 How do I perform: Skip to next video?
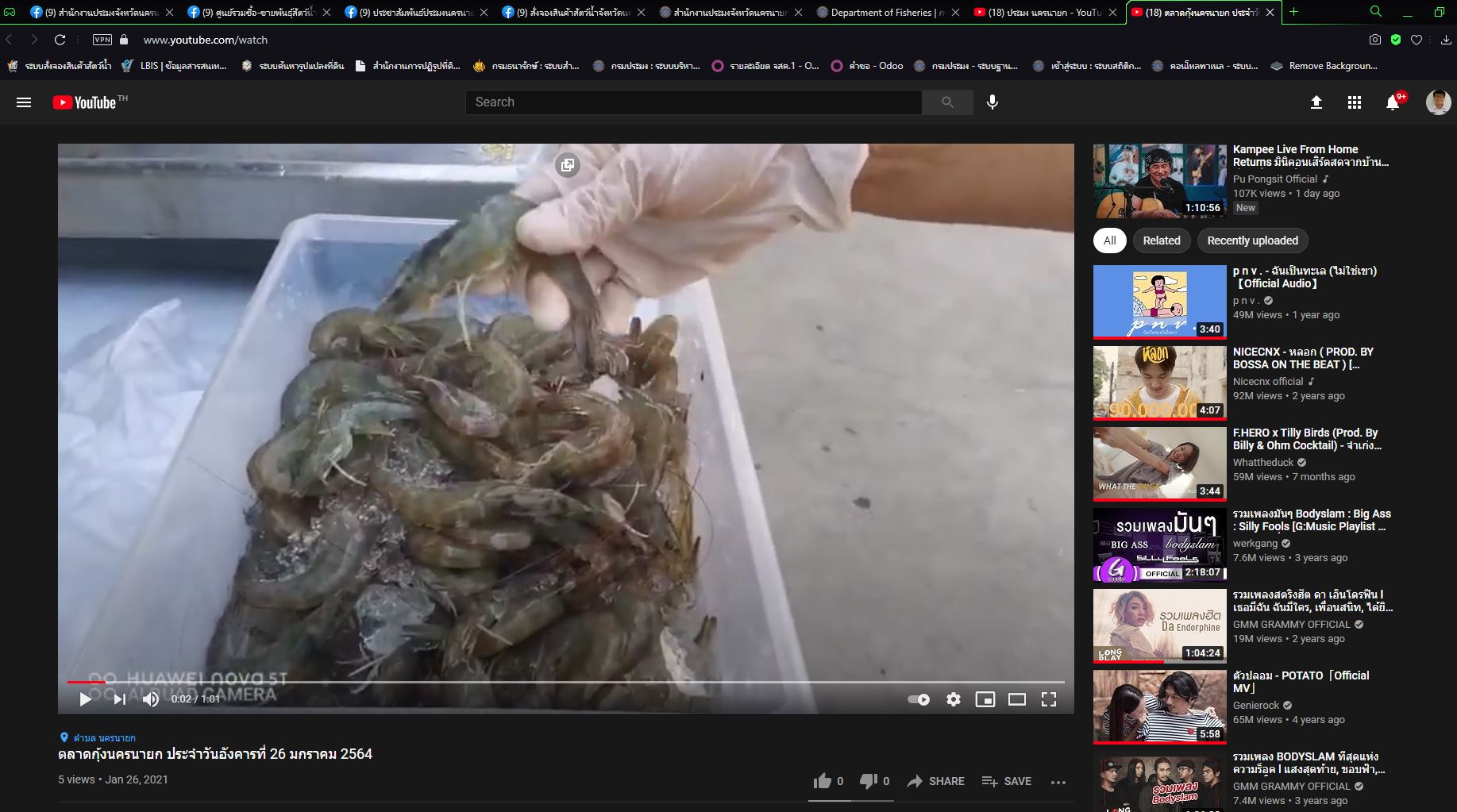(120, 699)
